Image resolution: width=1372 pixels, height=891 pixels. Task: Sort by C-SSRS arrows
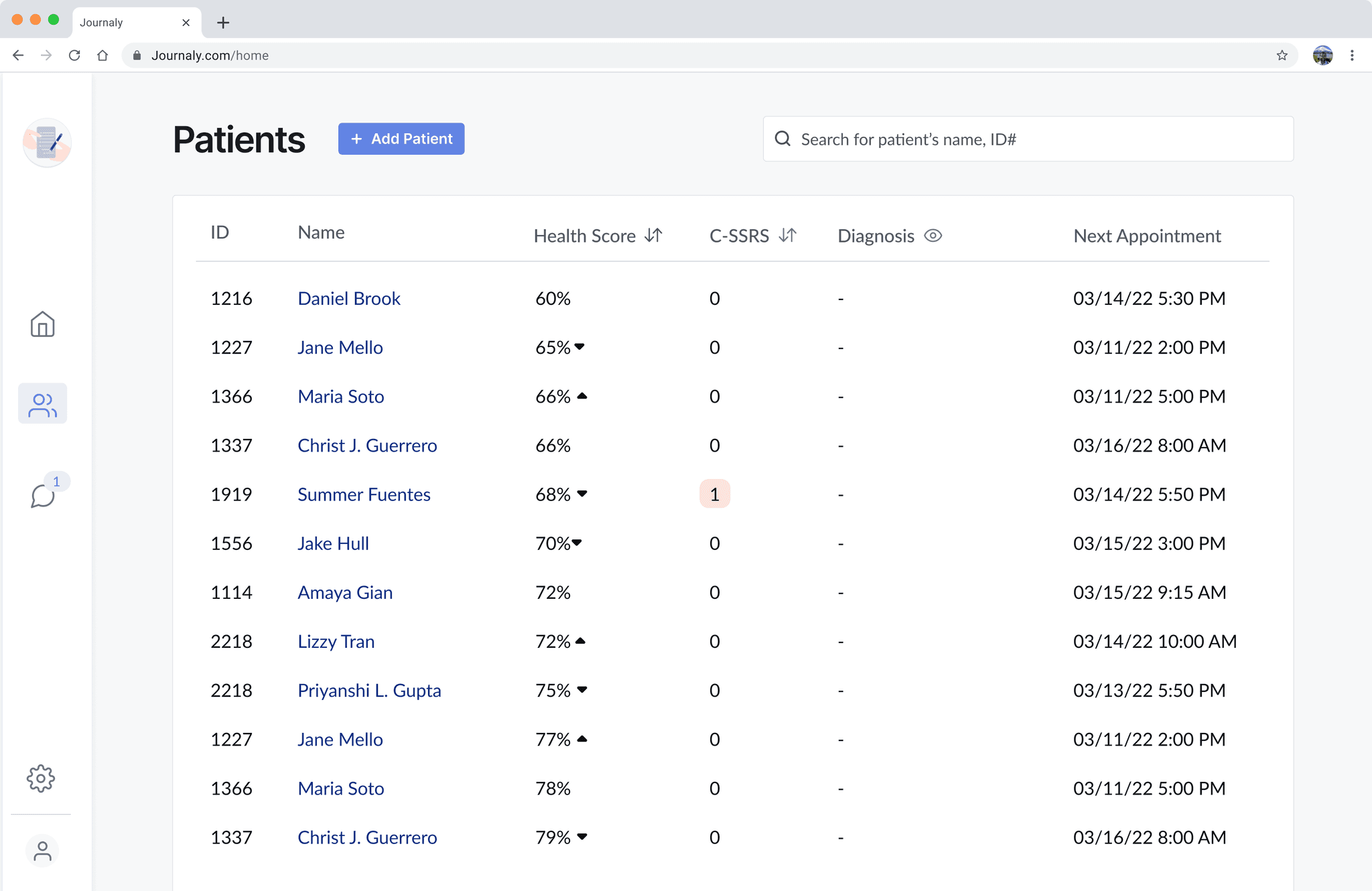788,236
